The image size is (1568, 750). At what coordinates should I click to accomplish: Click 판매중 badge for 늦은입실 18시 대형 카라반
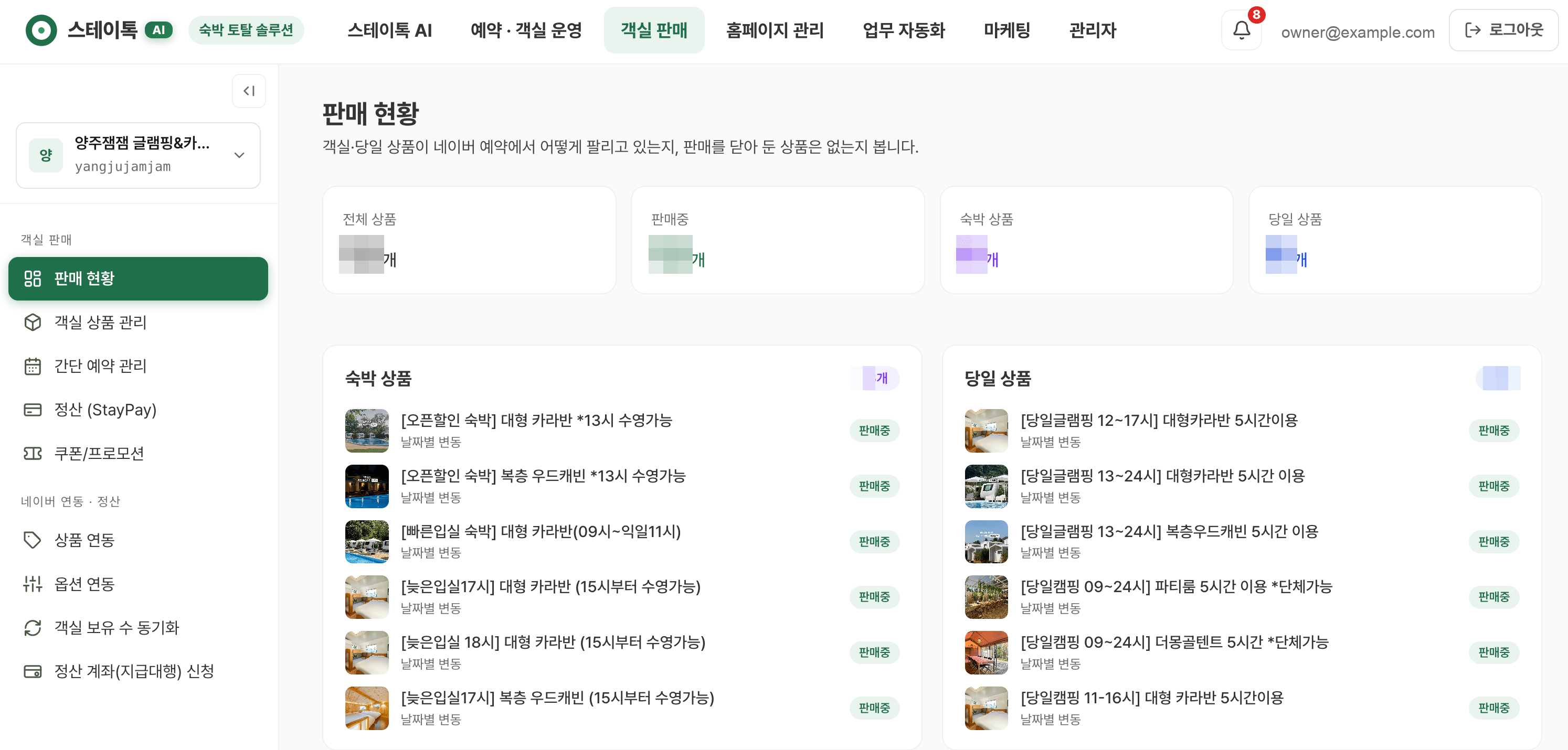tap(874, 652)
